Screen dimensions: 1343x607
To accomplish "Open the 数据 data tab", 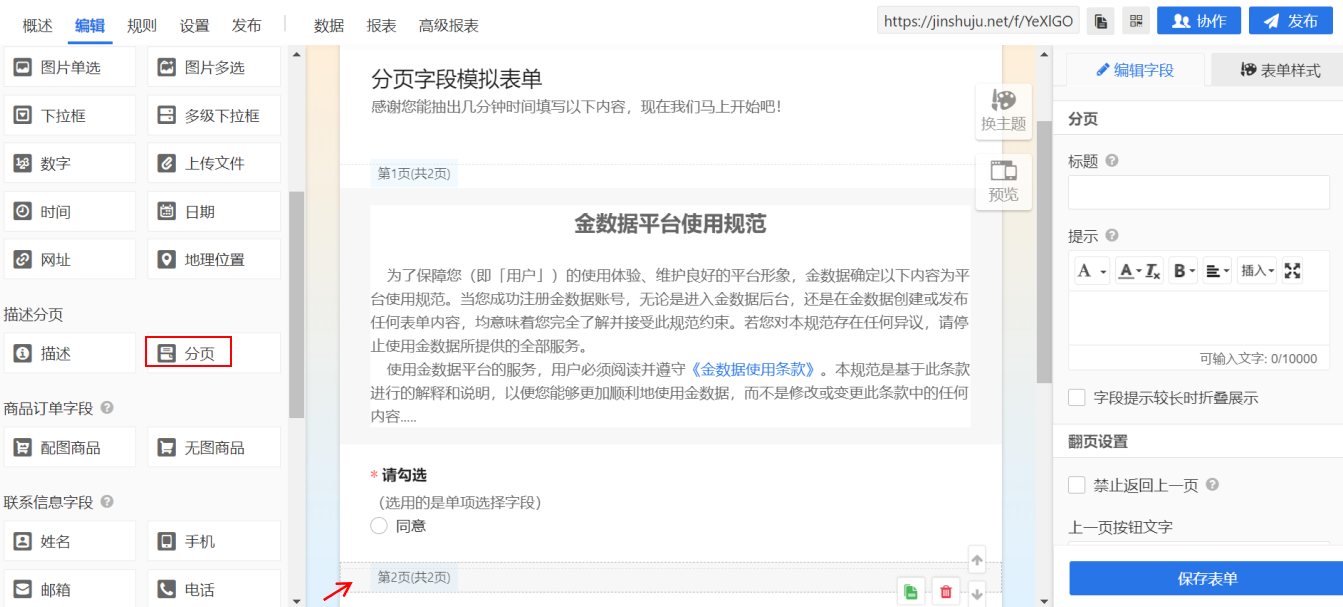I will coord(329,26).
